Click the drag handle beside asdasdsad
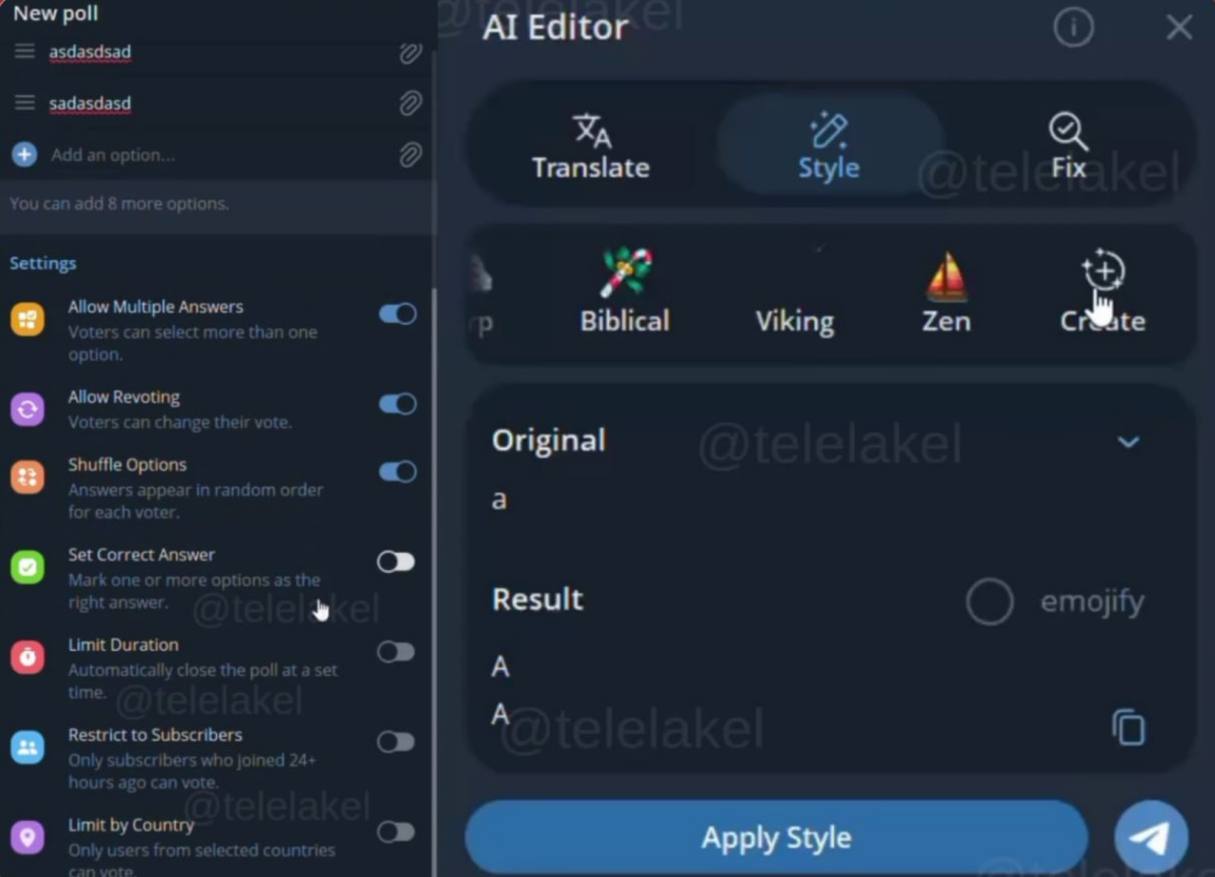Viewport: 1215px width, 877px height. (x=25, y=51)
